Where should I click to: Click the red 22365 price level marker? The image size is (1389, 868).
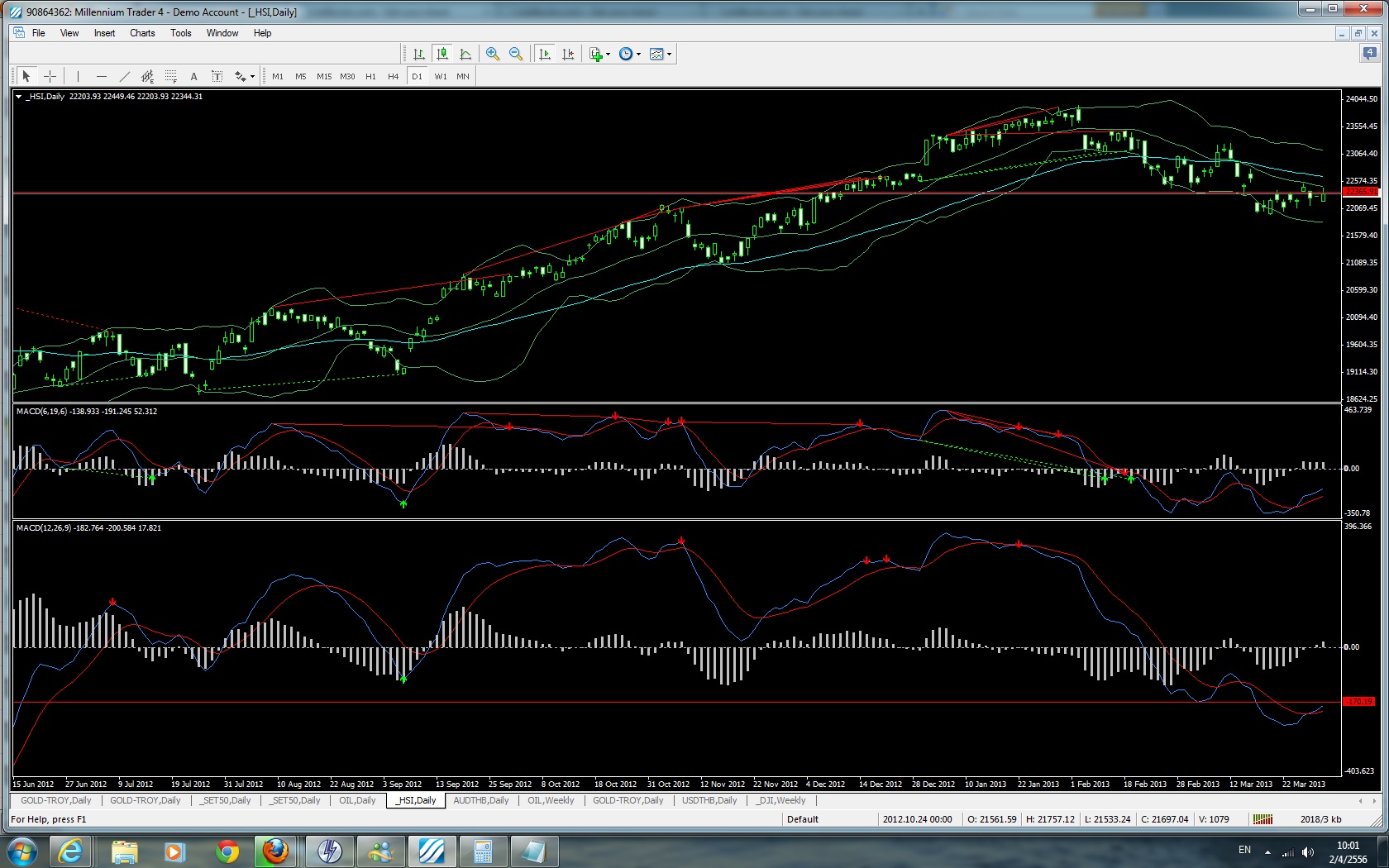[x=1360, y=192]
